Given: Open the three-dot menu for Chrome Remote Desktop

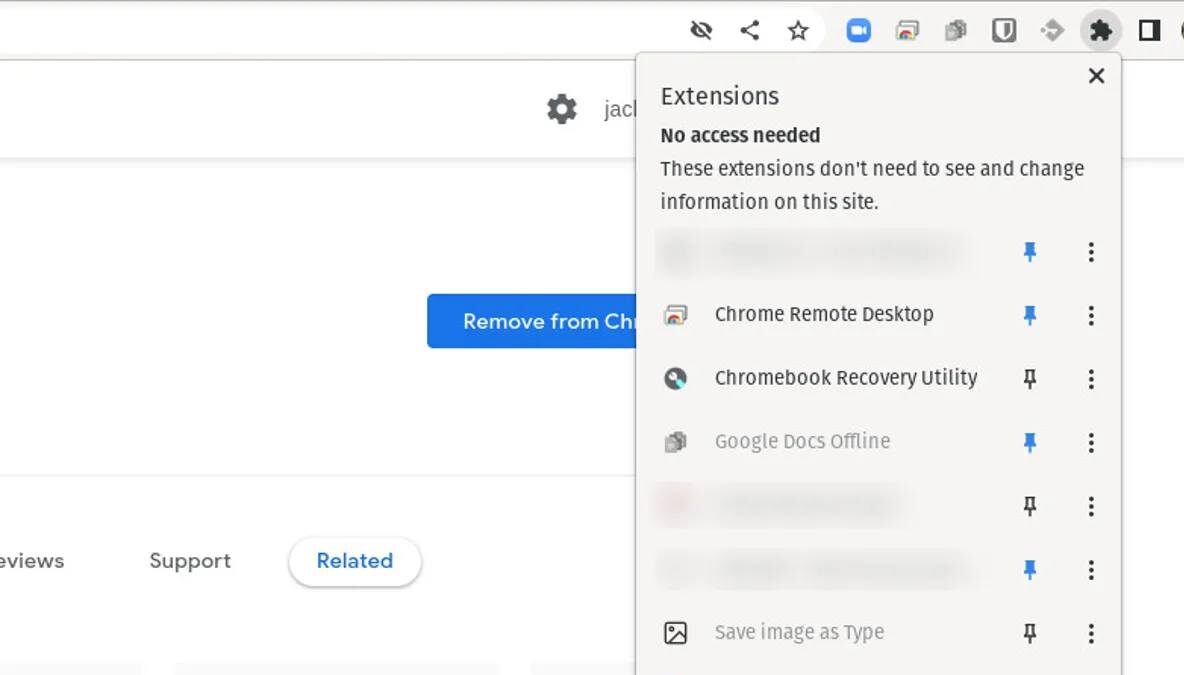Looking at the screenshot, I should 1091,316.
